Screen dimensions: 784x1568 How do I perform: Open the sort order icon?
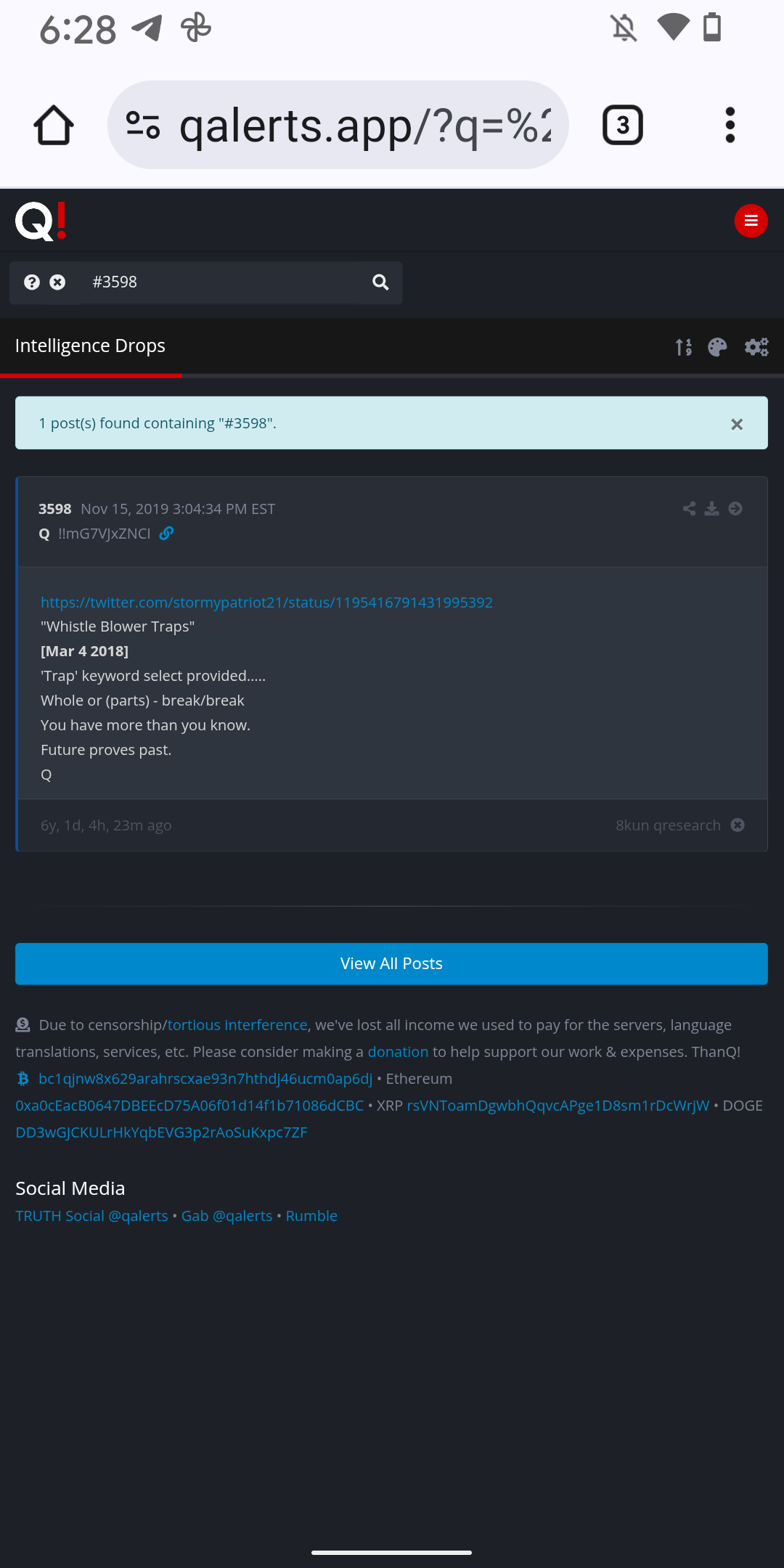pos(683,347)
